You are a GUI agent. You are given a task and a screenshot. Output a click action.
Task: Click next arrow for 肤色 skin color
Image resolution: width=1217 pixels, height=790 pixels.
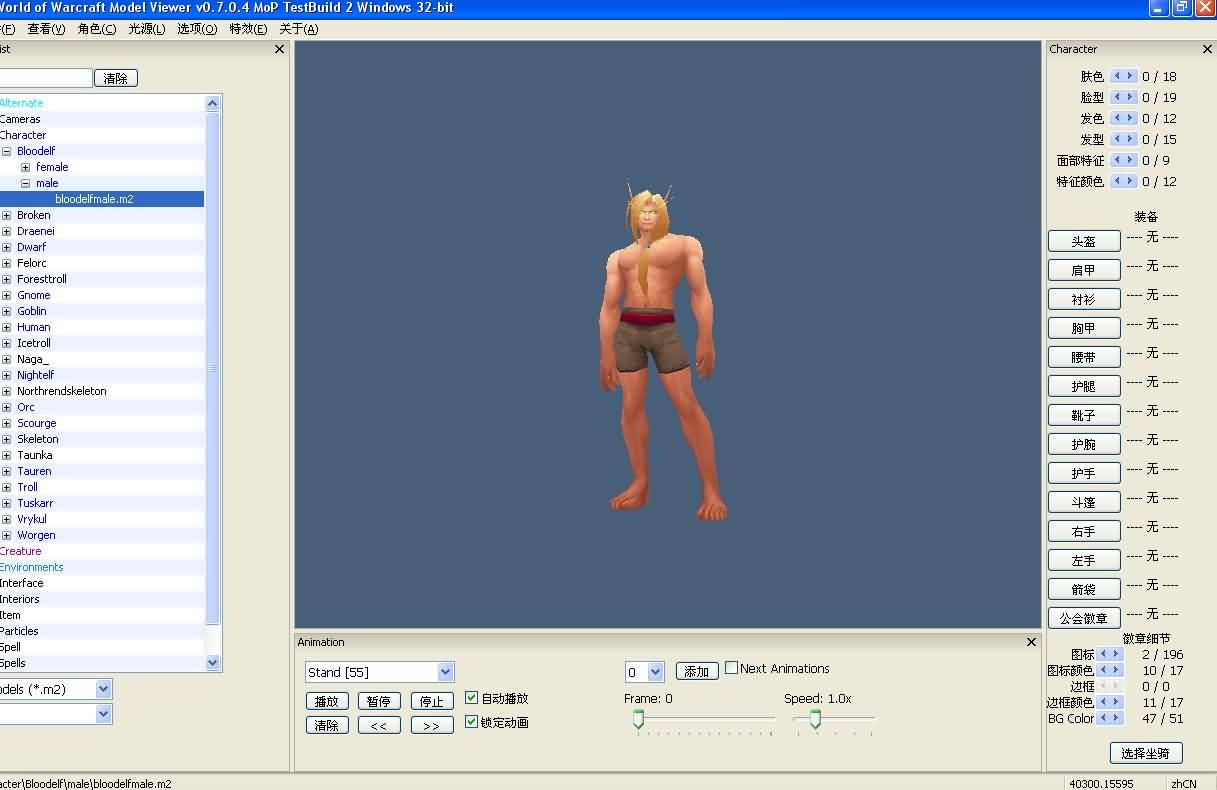tap(1131, 76)
